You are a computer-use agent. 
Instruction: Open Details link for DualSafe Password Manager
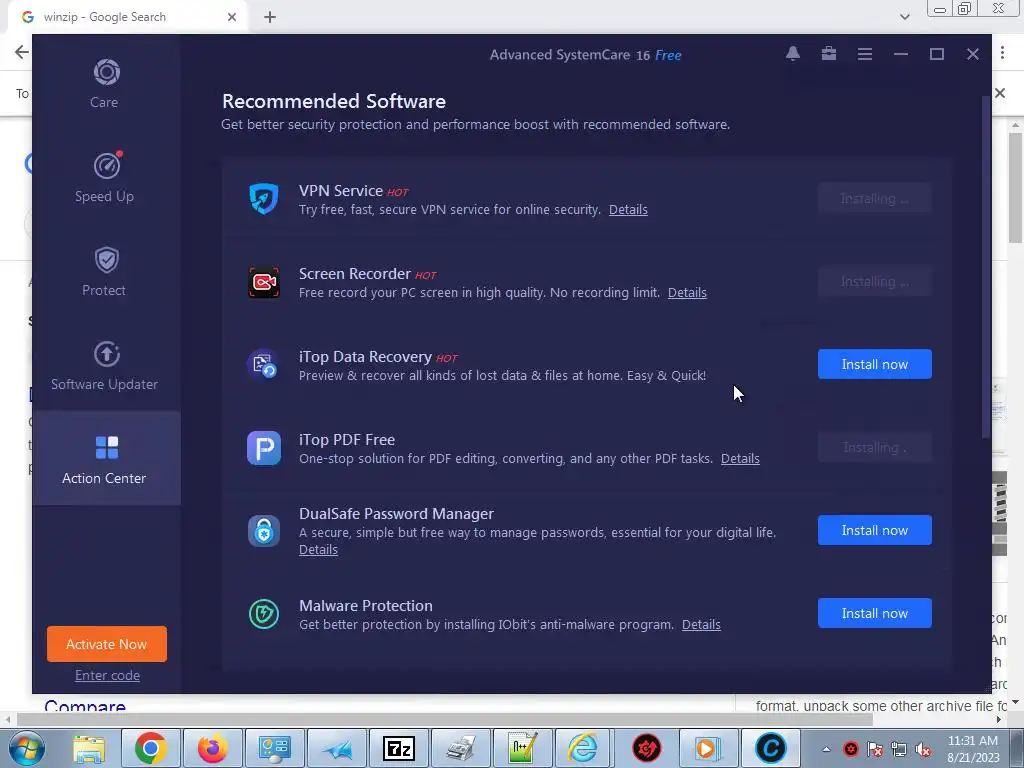(x=318, y=550)
